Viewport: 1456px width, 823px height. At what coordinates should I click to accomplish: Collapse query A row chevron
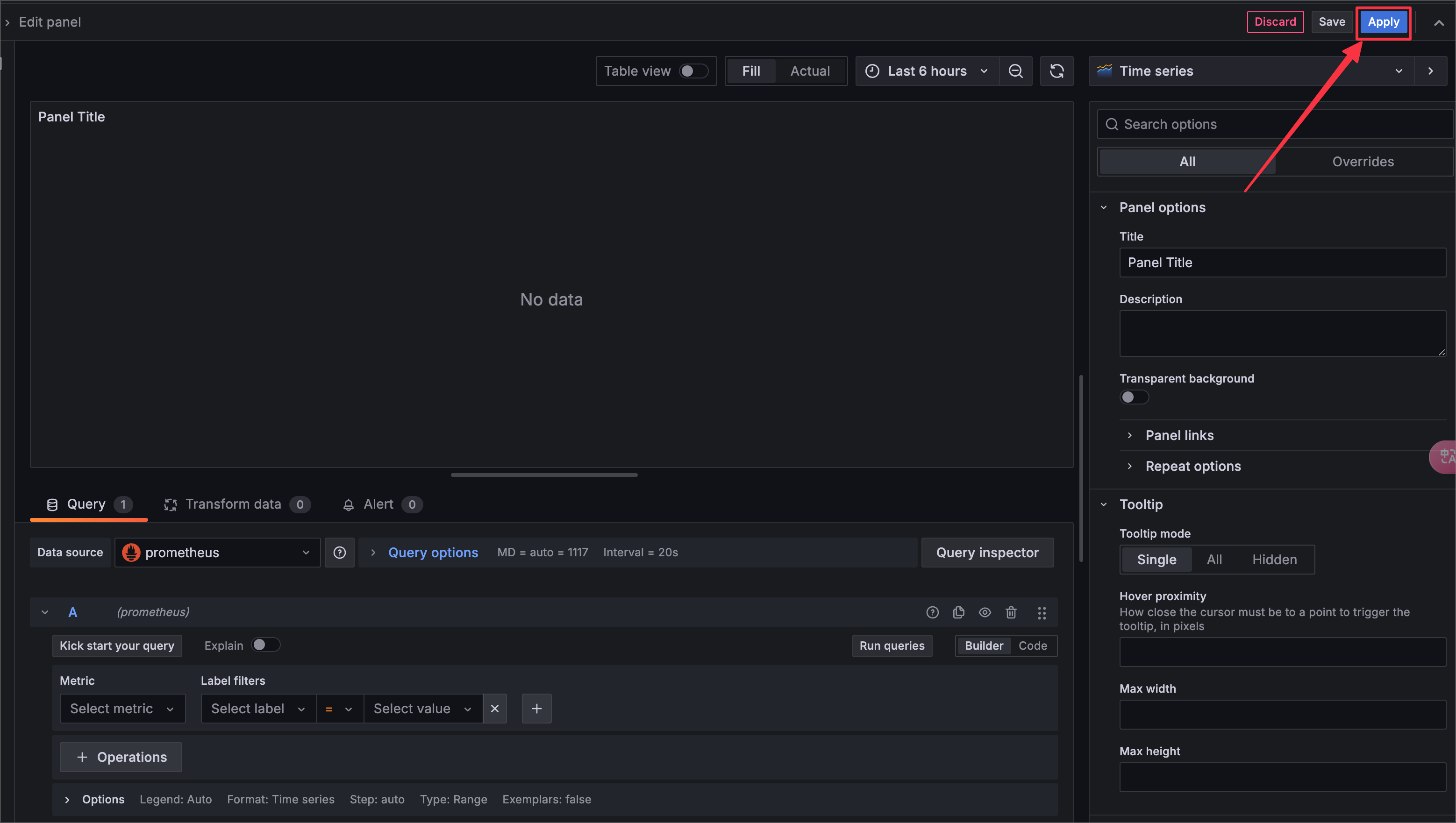(x=45, y=612)
